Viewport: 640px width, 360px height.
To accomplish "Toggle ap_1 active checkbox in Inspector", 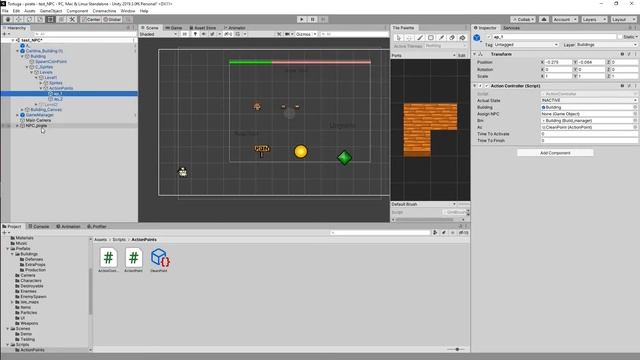I will 489,37.
